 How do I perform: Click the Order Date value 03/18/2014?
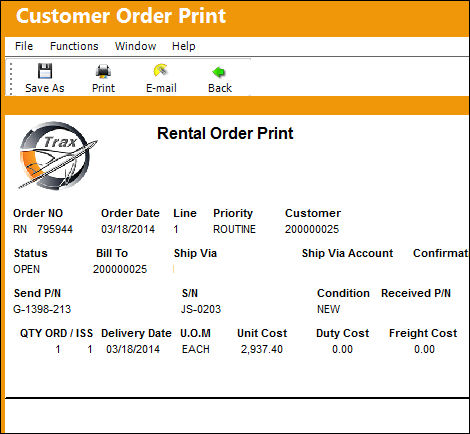[x=128, y=229]
